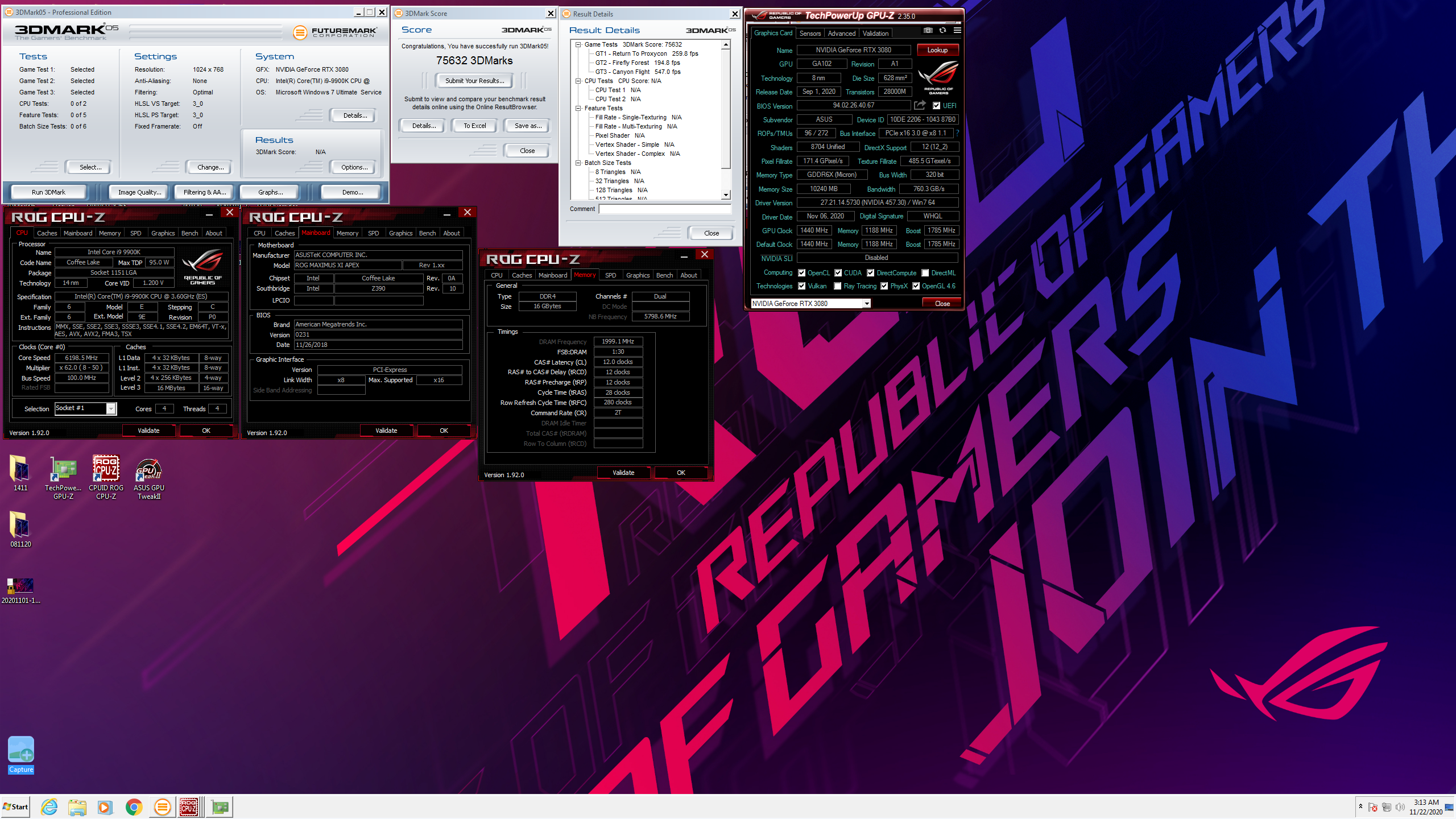Open Windows Explorer from taskbar
This screenshot has width=1456, height=819.
[x=77, y=806]
